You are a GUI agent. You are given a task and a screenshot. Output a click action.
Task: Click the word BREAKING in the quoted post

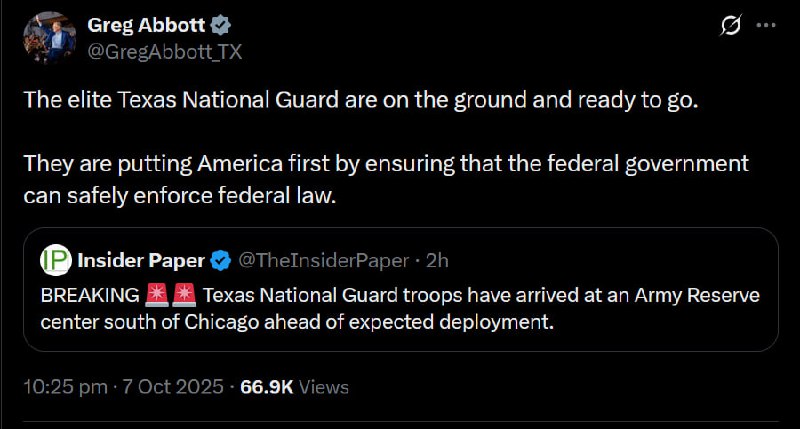point(90,297)
